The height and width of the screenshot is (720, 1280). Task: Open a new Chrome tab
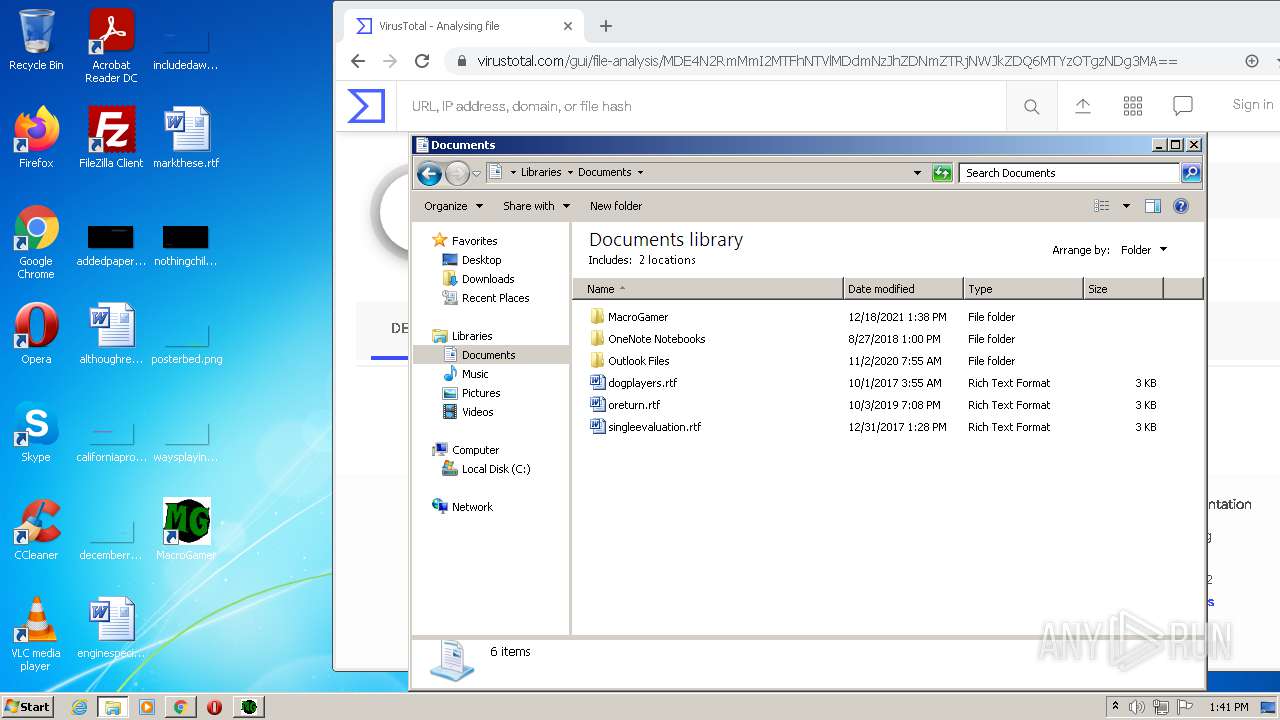606,26
